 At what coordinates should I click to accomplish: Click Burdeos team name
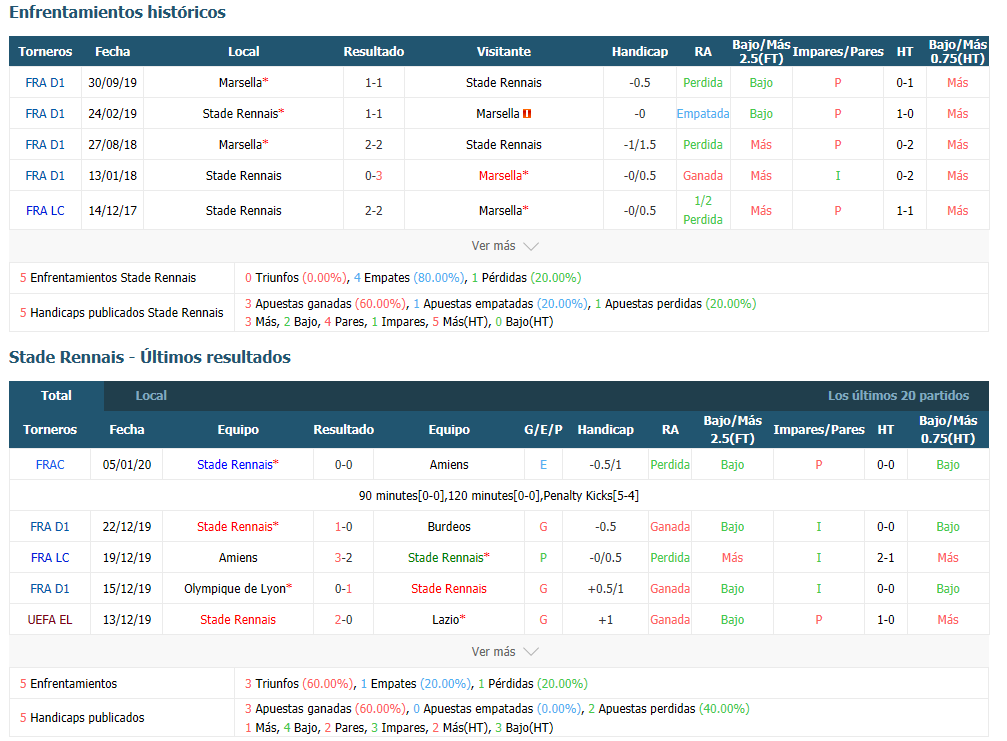pos(449,527)
